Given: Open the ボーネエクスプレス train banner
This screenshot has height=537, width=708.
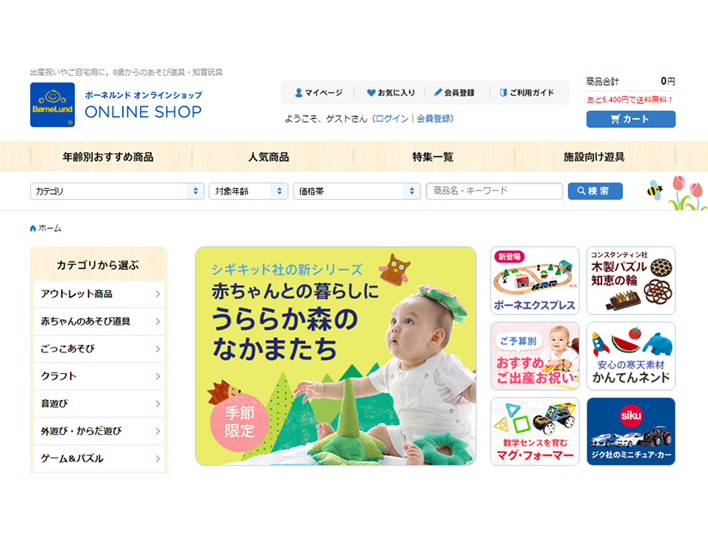Looking at the screenshot, I should [535, 280].
